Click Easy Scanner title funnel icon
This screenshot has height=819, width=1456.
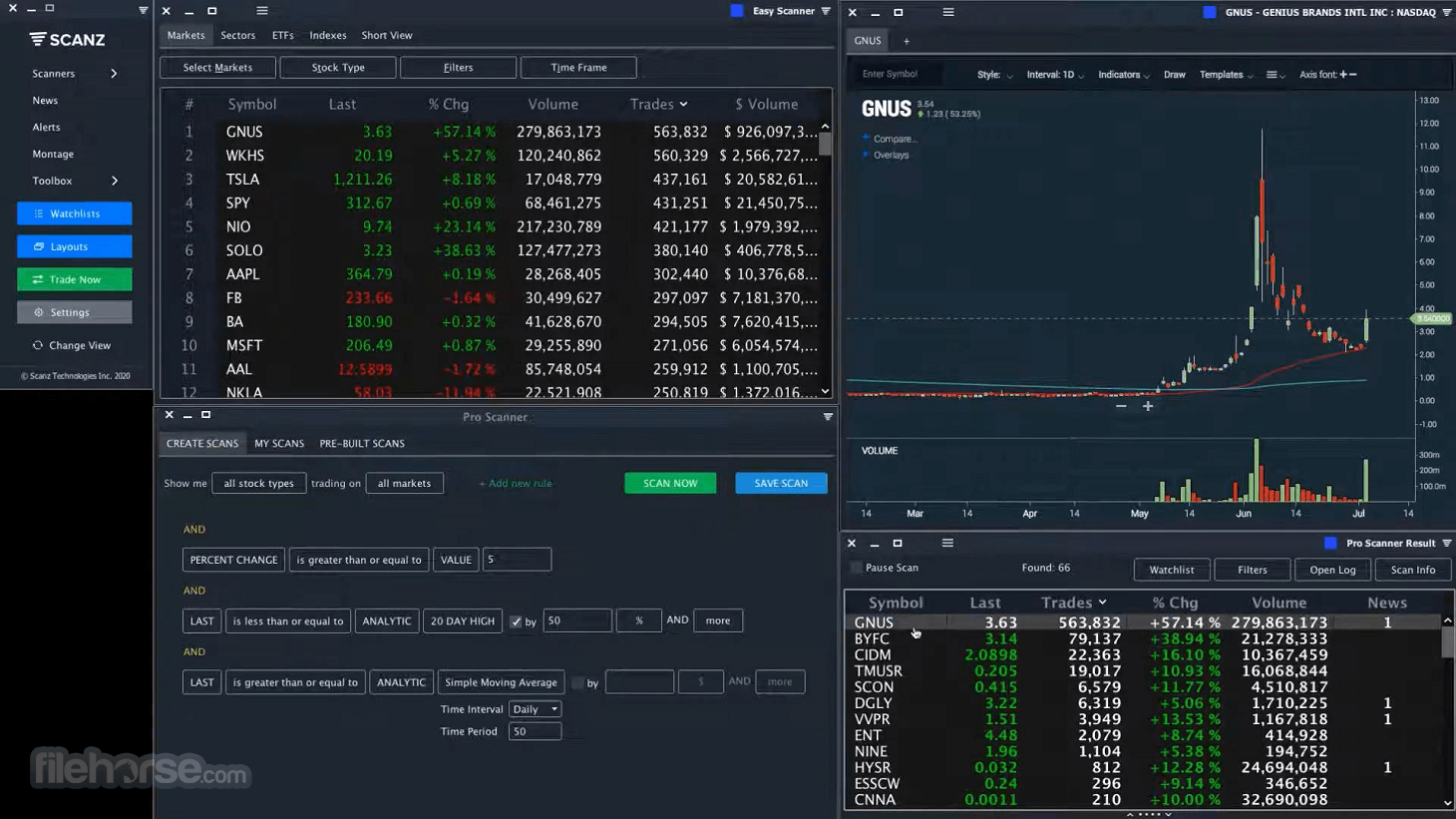826,11
